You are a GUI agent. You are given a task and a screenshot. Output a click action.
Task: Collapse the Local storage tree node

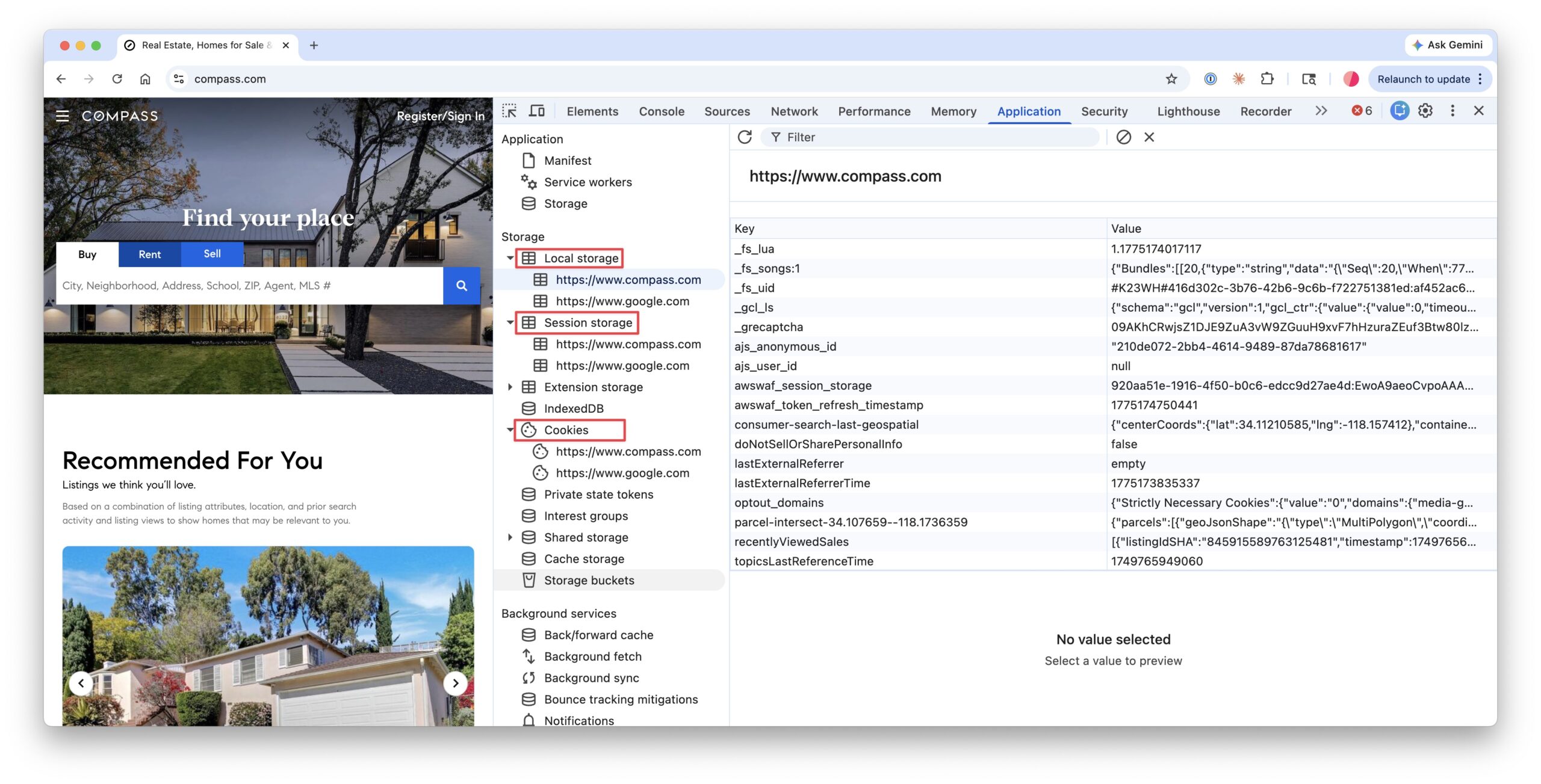pos(510,258)
